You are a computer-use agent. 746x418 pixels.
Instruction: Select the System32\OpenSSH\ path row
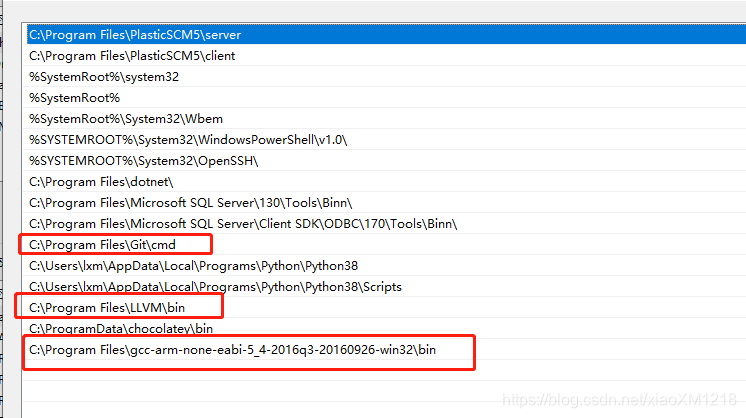click(385, 160)
